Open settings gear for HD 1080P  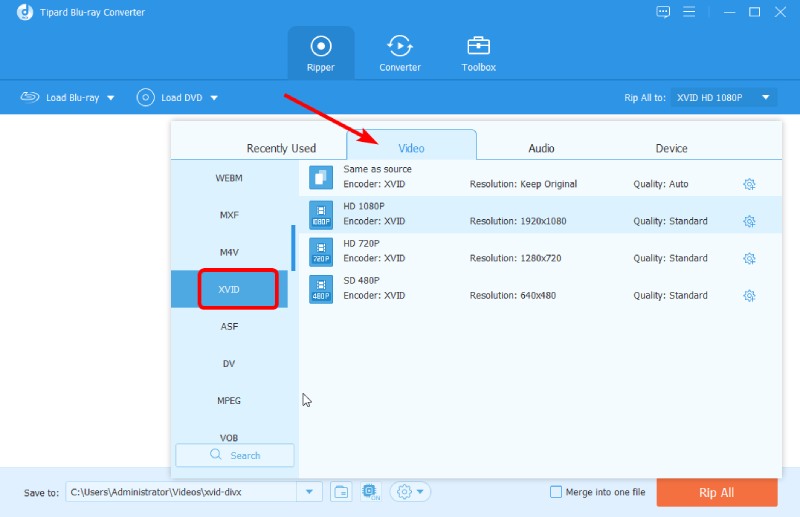749,221
